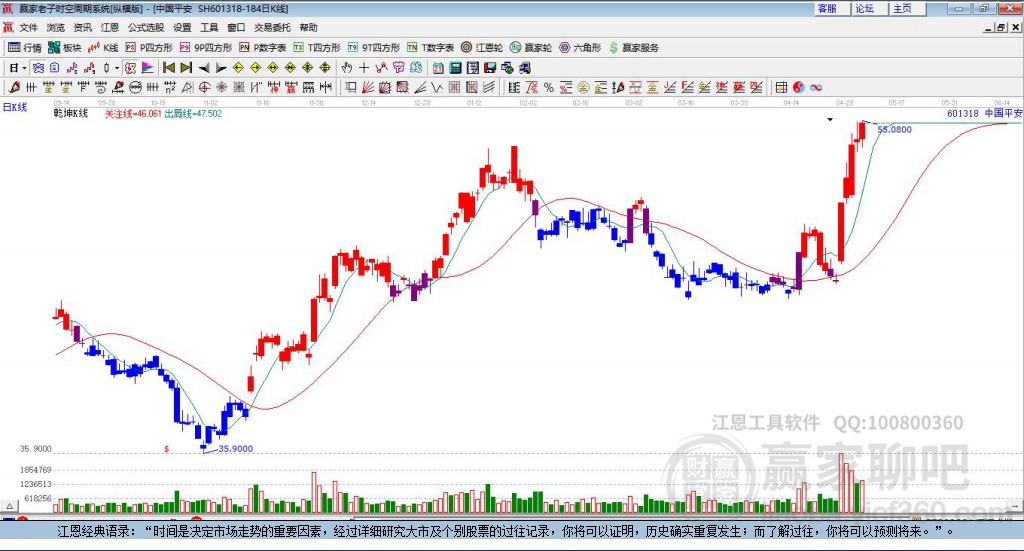Click the small black triangle marker above peak

click(x=830, y=119)
